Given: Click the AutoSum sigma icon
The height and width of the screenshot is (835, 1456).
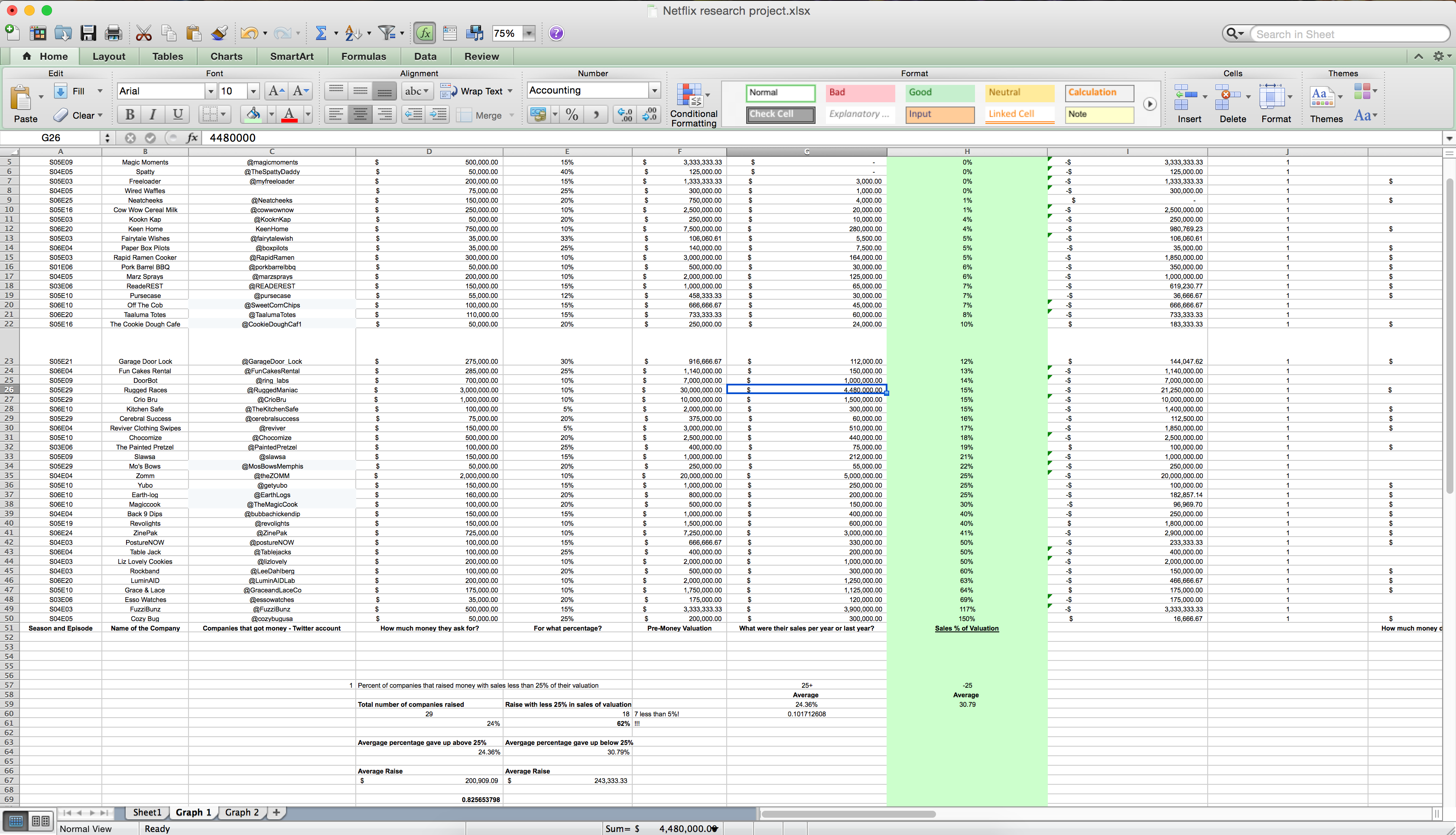Looking at the screenshot, I should click(x=321, y=33).
